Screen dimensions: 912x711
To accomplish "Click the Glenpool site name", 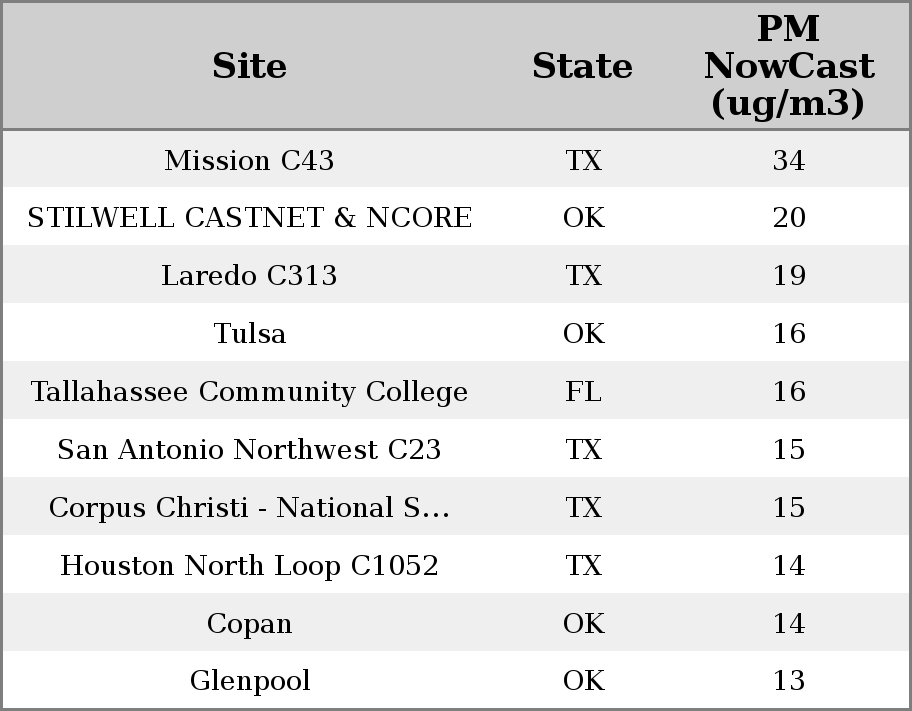I will [249, 681].
